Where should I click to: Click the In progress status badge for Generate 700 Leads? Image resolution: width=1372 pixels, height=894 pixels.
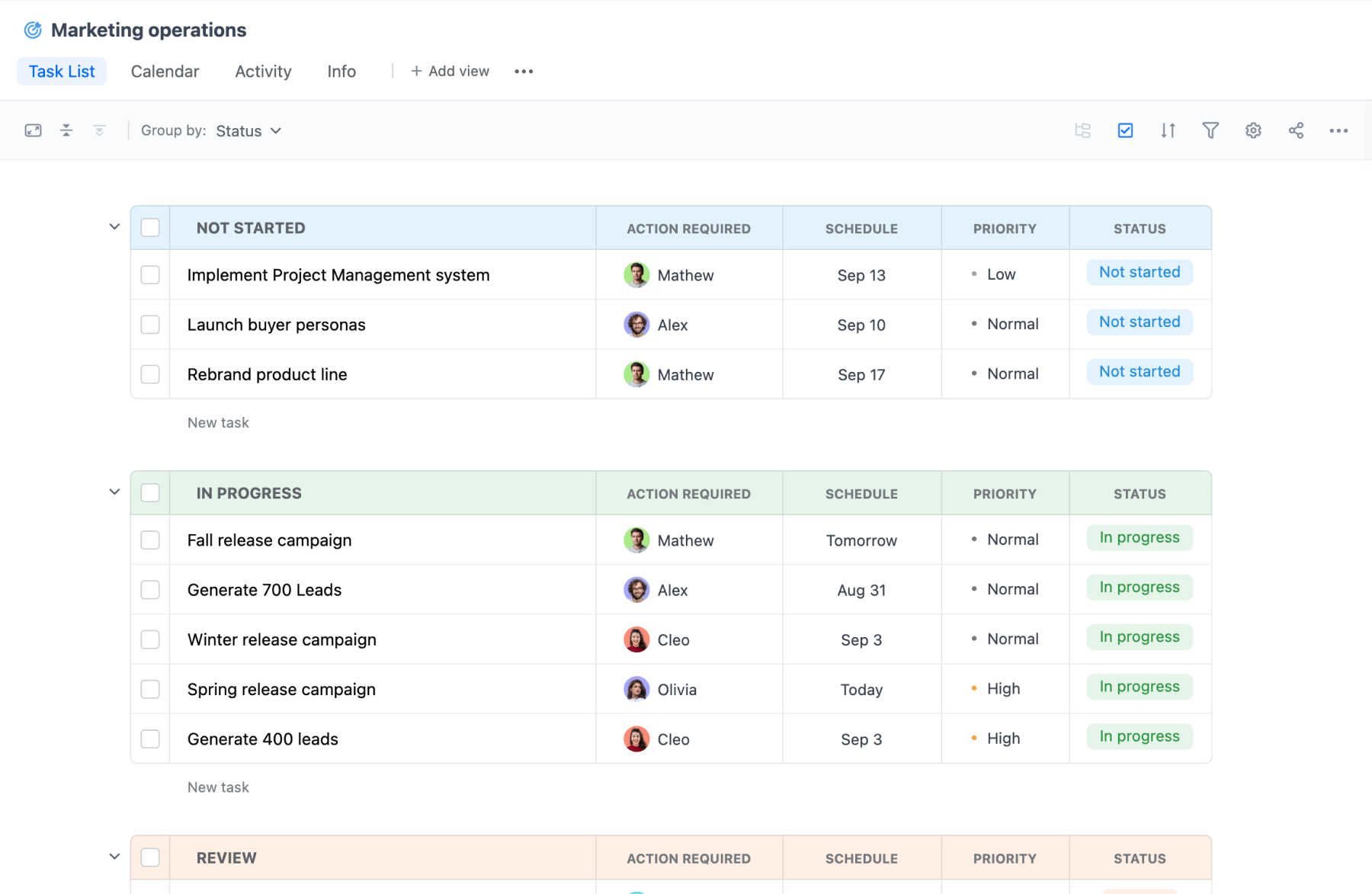tap(1139, 588)
